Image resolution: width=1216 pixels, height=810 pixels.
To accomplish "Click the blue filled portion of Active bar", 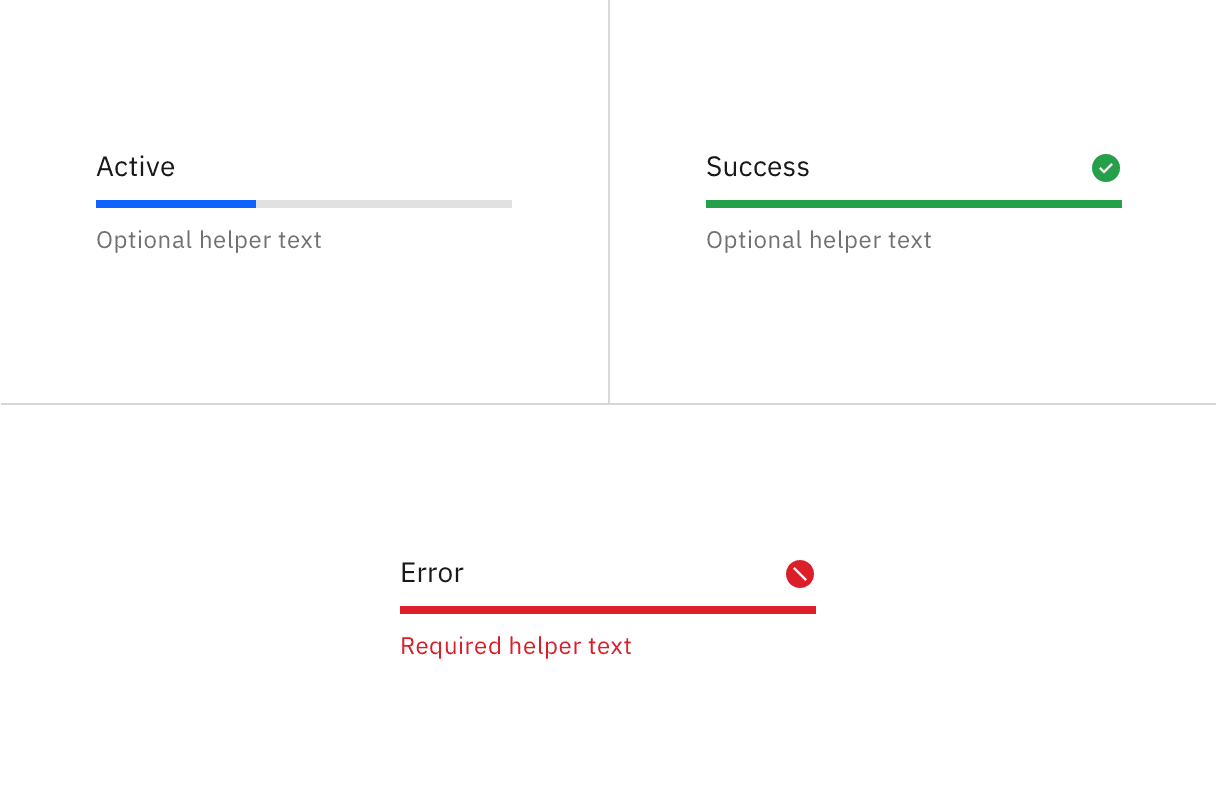I will (175, 204).
